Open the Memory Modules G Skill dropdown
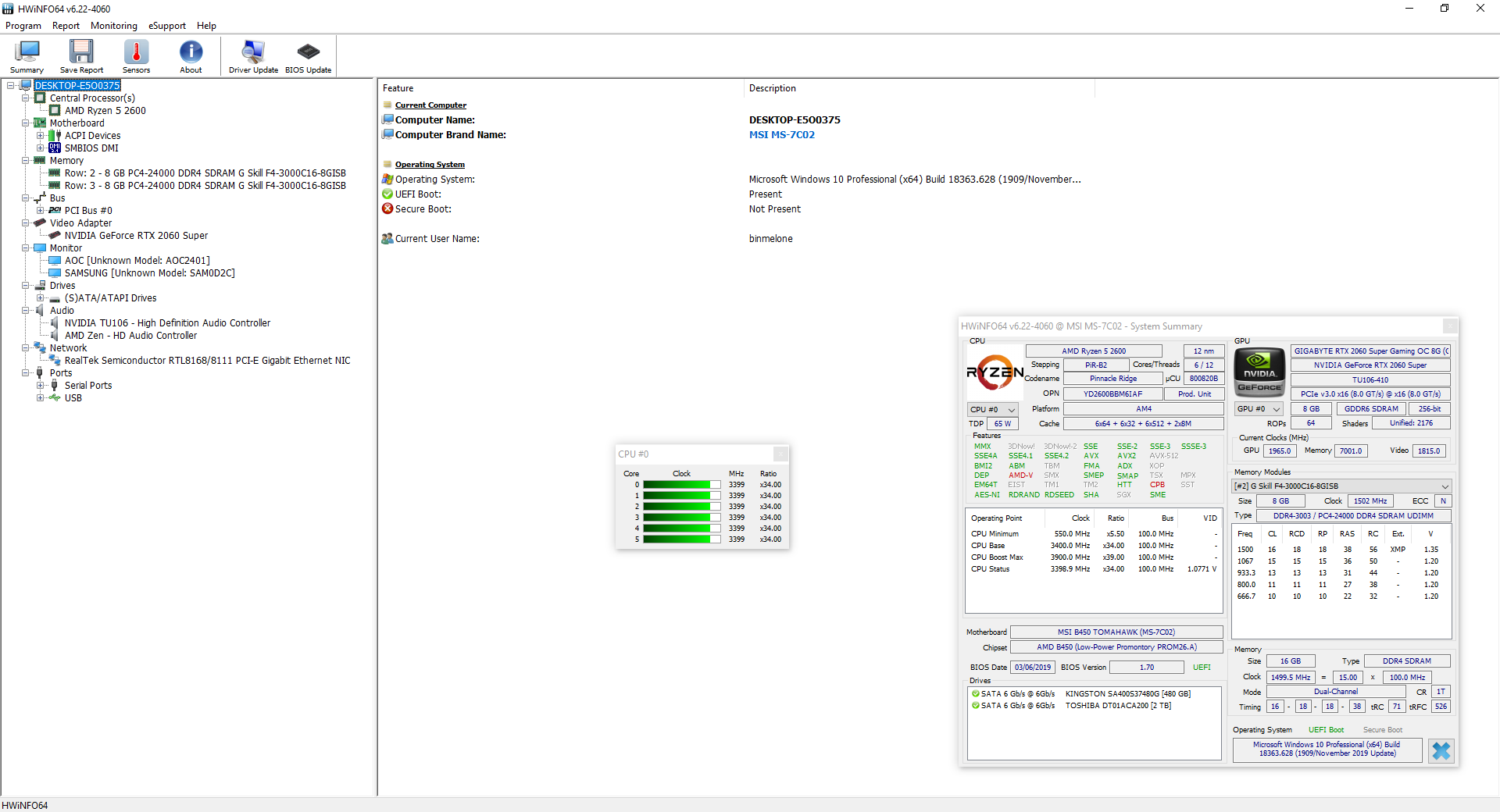 click(x=1342, y=486)
